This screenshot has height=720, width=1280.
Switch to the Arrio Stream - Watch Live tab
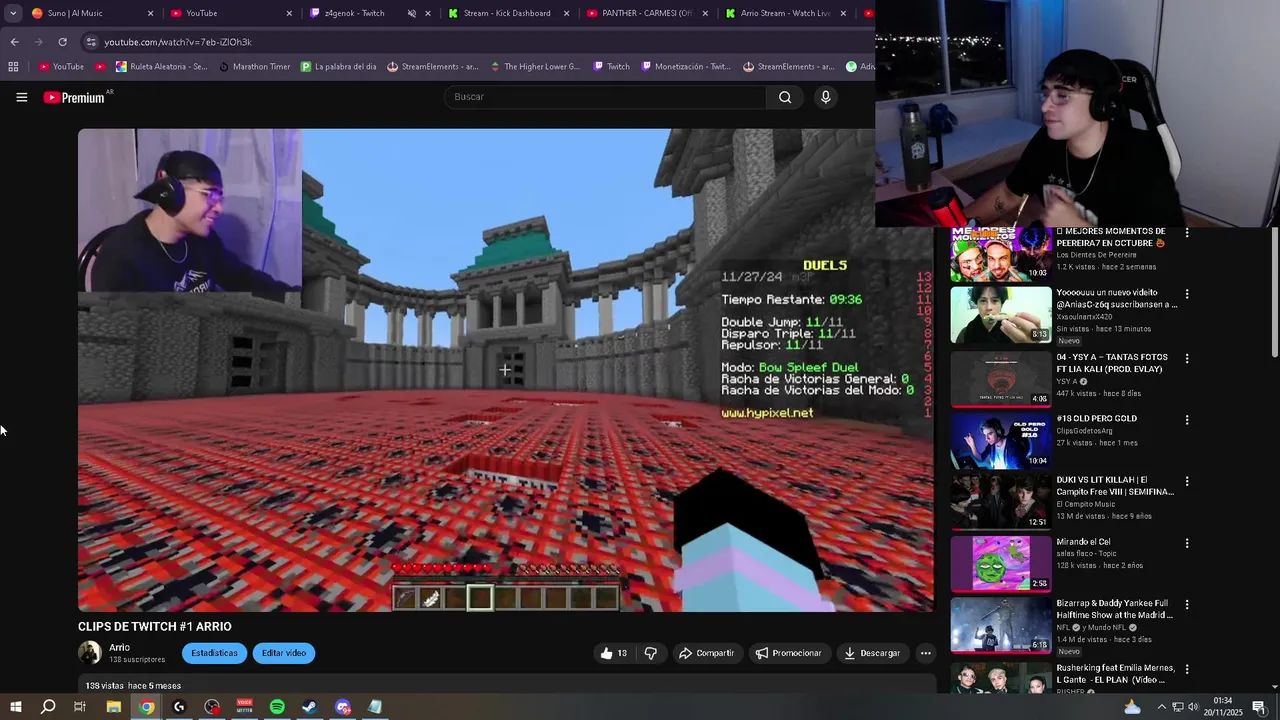click(x=782, y=13)
